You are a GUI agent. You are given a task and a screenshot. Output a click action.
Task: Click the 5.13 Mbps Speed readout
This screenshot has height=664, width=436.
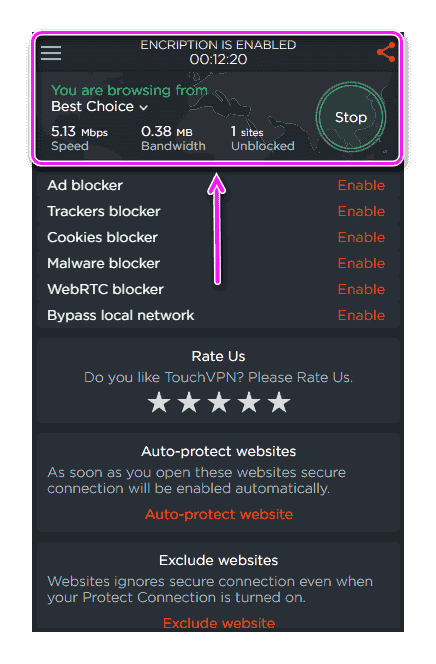79,138
